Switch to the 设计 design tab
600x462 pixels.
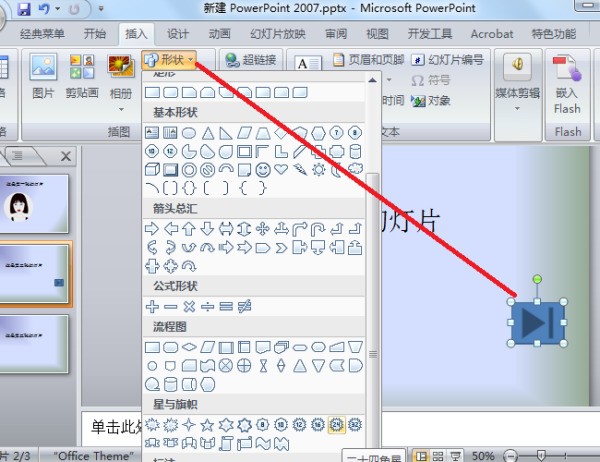pos(178,33)
